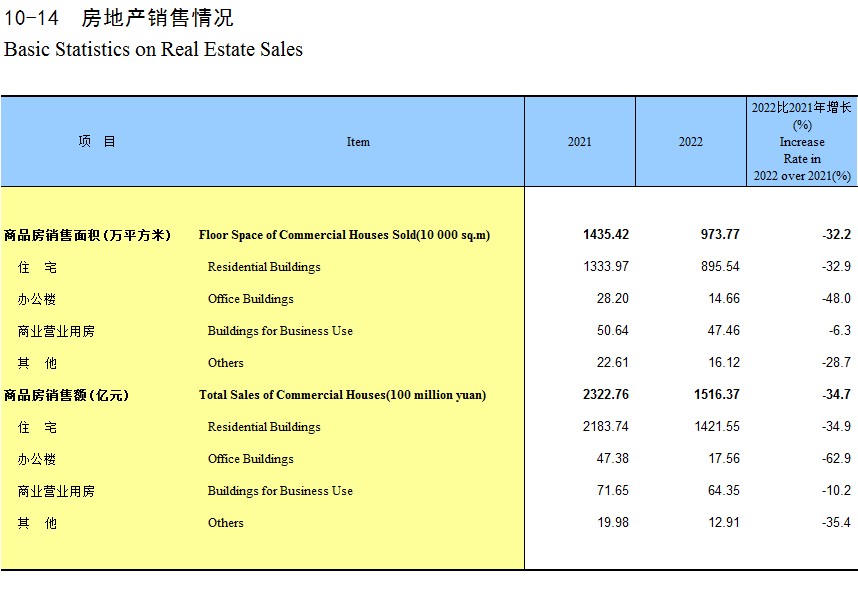Click the value -34.7

pos(836,395)
